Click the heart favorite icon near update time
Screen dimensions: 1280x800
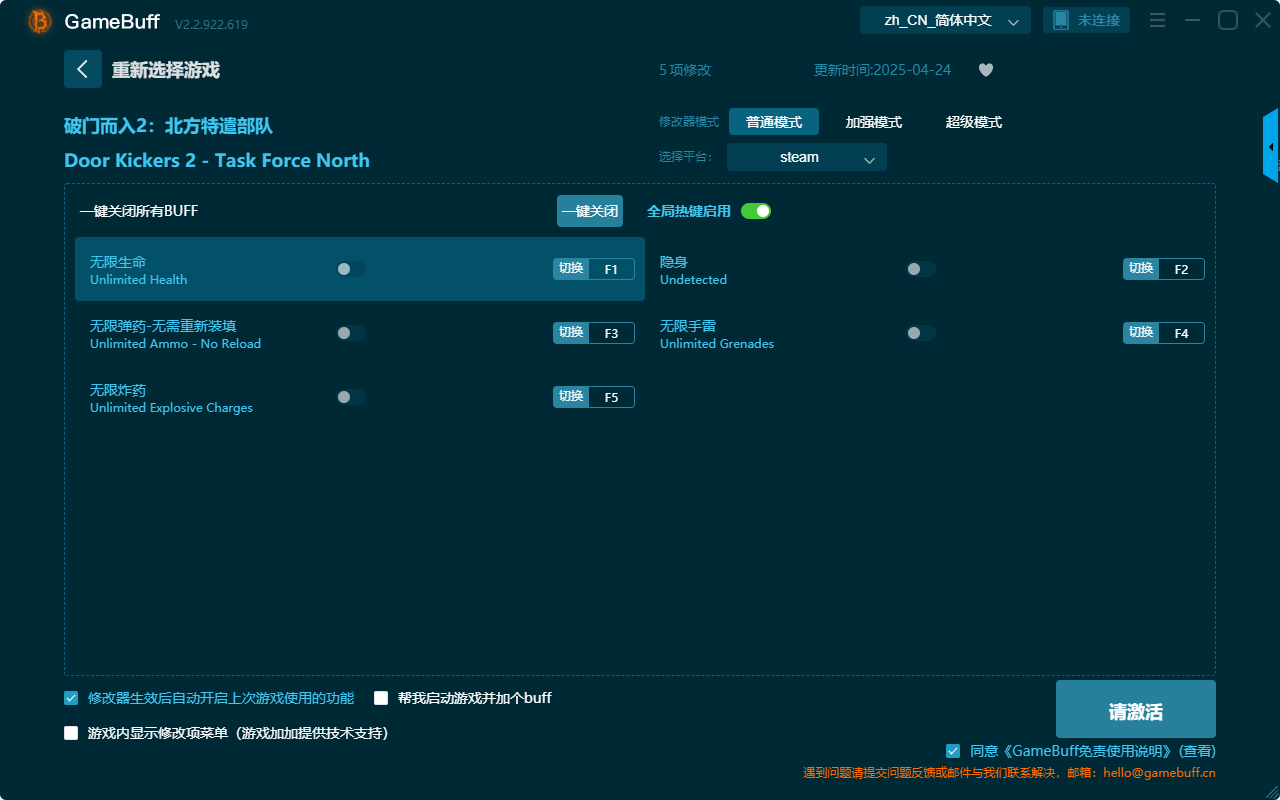(985, 70)
